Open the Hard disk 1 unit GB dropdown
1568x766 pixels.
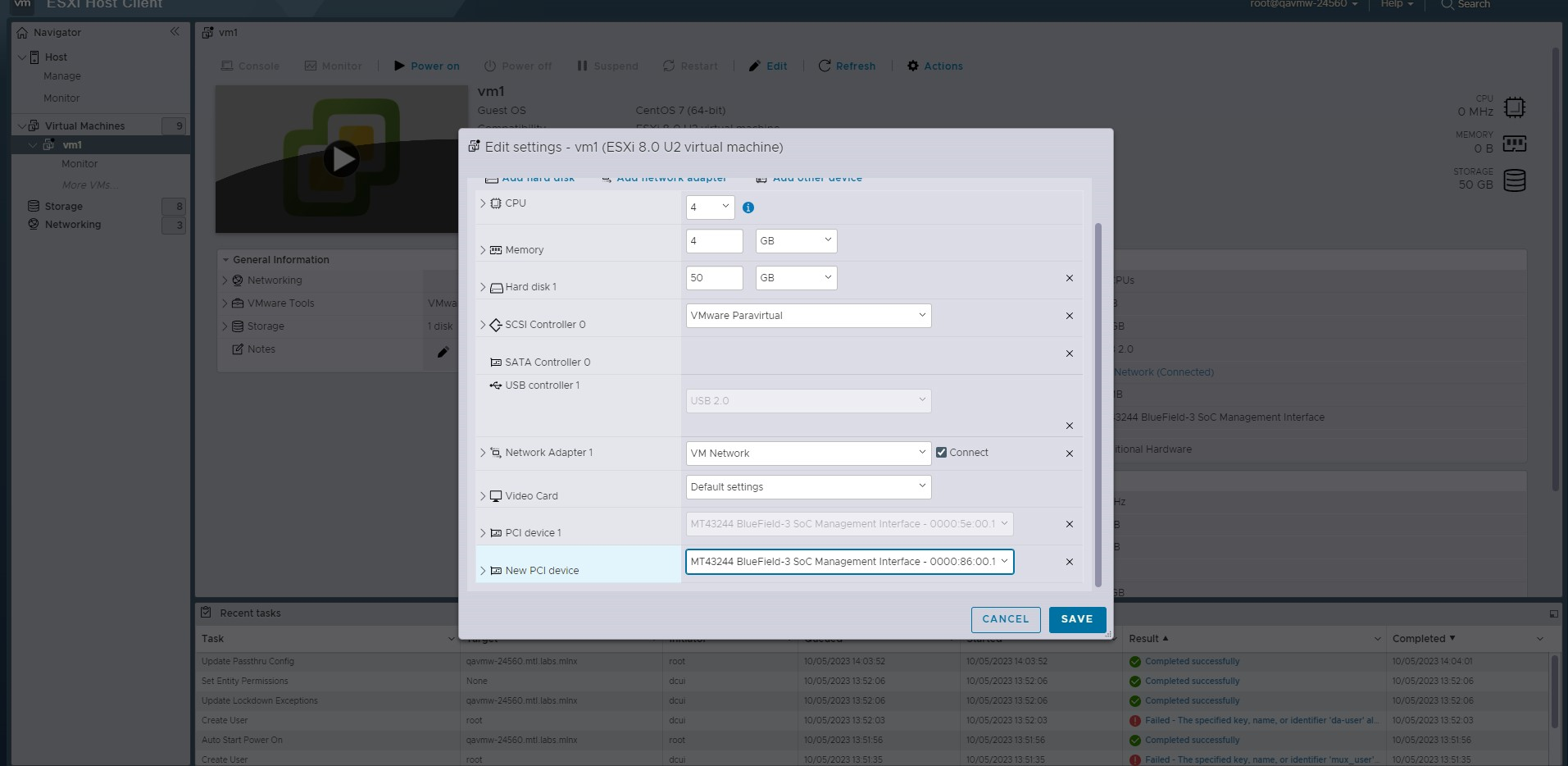796,278
